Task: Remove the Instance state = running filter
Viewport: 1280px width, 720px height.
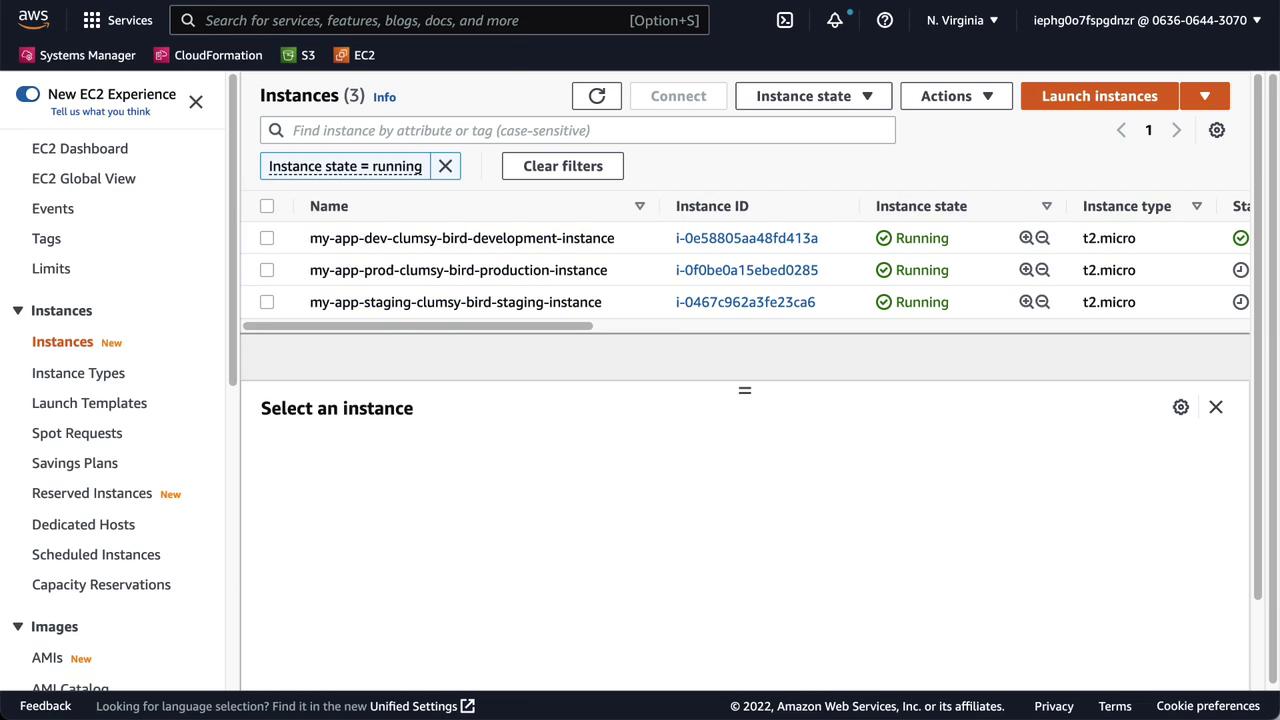Action: point(446,166)
